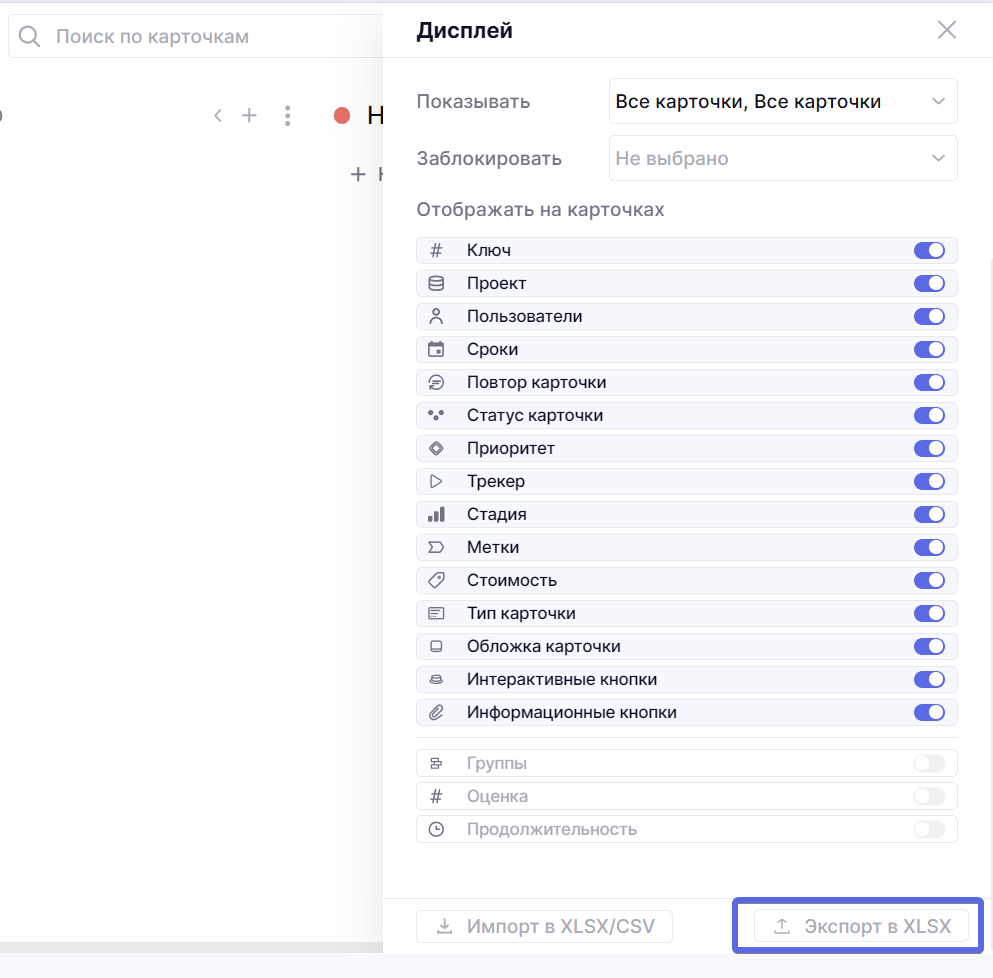Click the Экспорт в XLSX button

point(861,926)
